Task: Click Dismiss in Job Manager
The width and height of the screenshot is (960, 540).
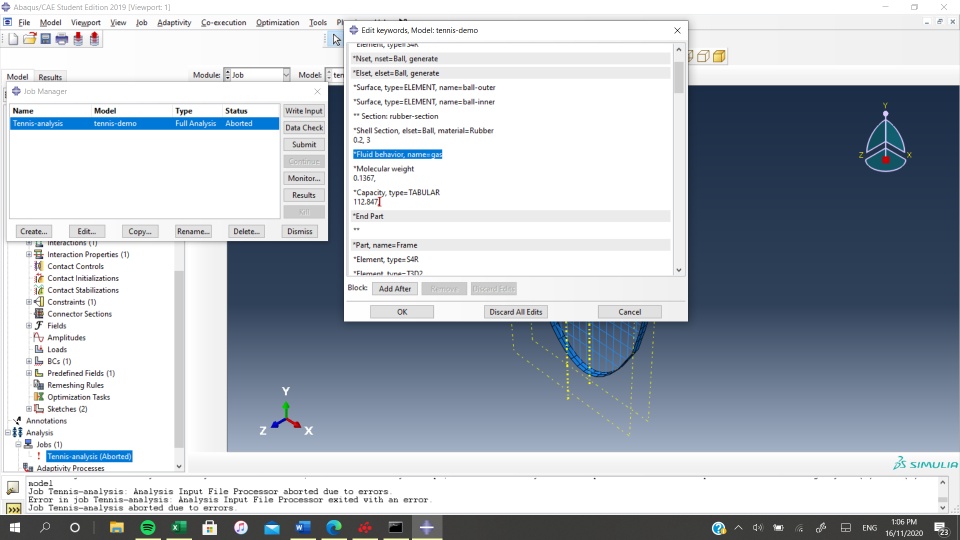Action: point(300,231)
